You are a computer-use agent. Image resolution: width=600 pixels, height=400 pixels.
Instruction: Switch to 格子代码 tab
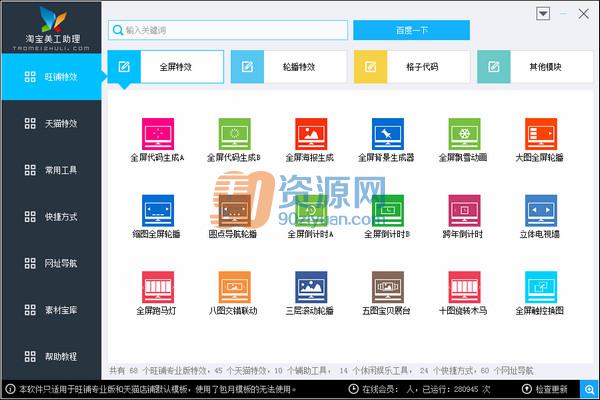(x=412, y=67)
